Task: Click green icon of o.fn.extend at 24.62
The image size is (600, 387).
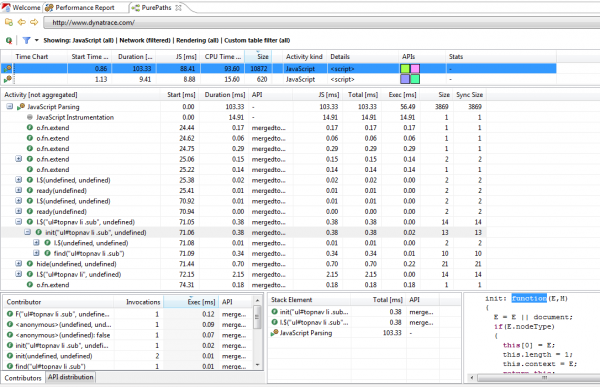Action: point(30,138)
